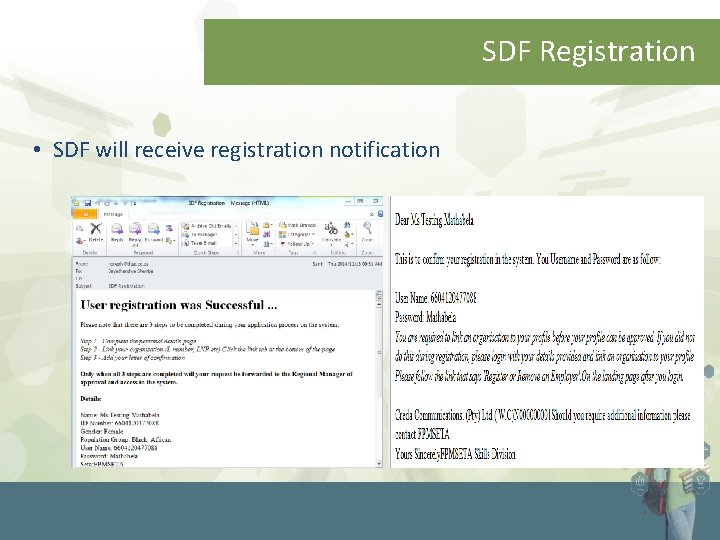Open the More respond options dropdown
720x540 pixels.
[170, 241]
